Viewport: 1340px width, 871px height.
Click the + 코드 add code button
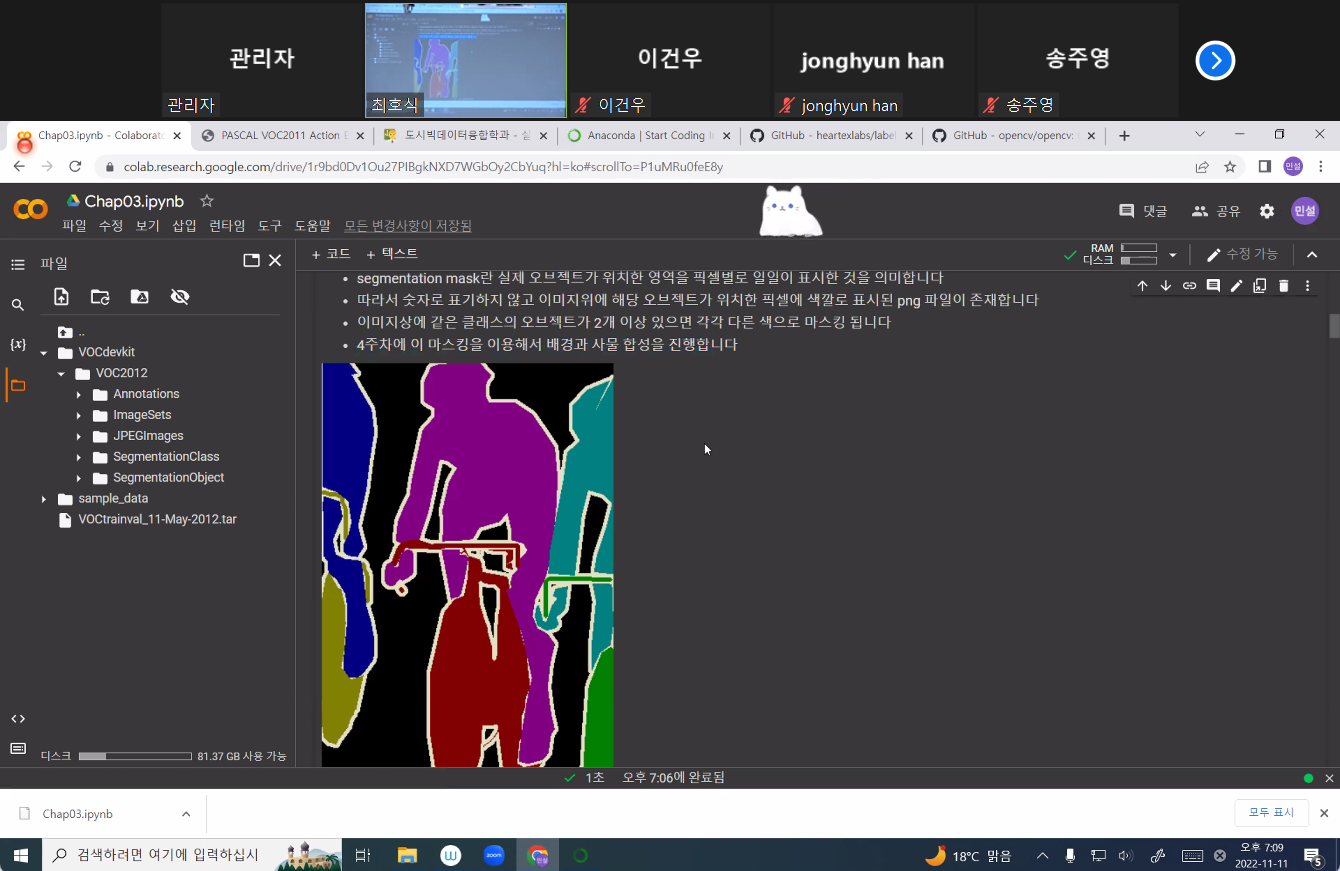point(331,254)
